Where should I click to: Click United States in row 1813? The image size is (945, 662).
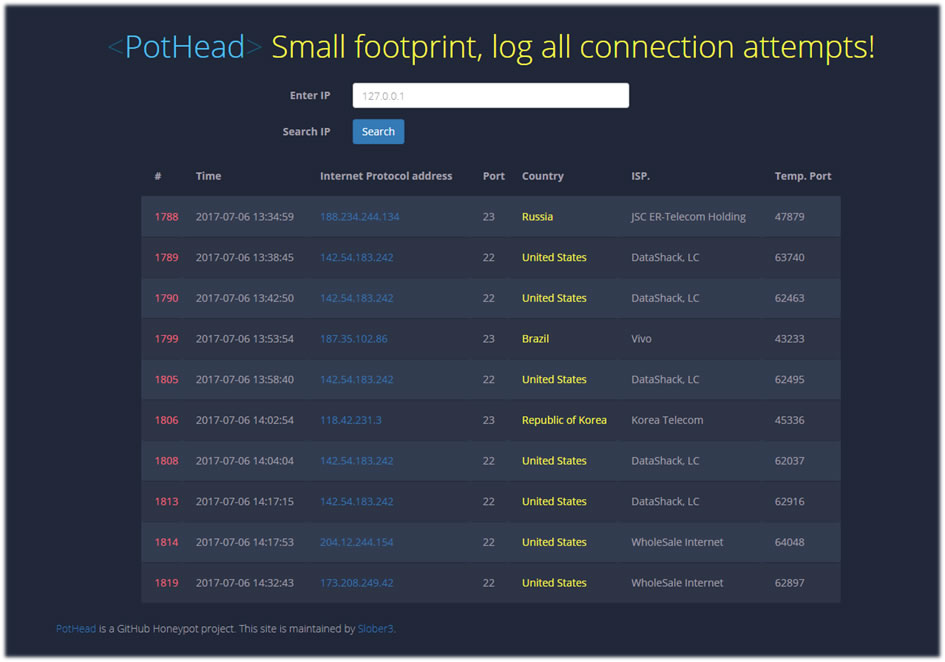click(554, 502)
